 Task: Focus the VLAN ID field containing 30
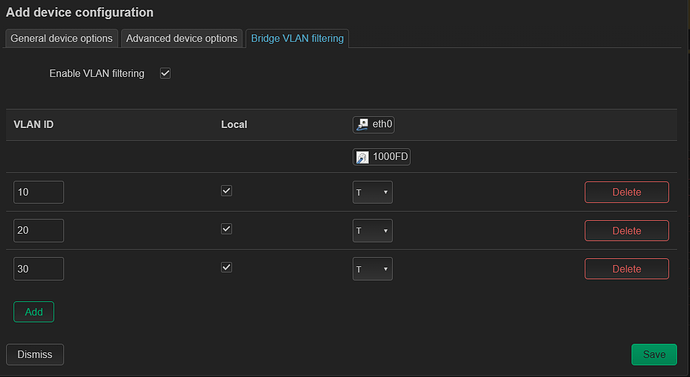click(38, 269)
